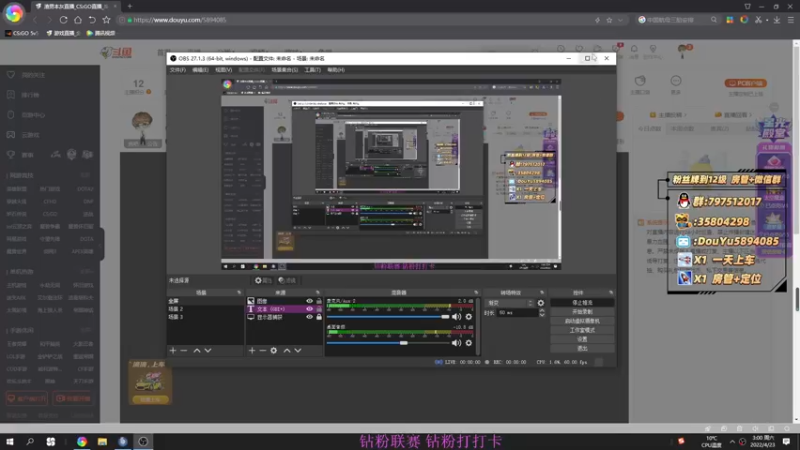Screen dimensions: 800x450
Task: Decrease transition duration with the down stepper
Action: [x=542, y=315]
